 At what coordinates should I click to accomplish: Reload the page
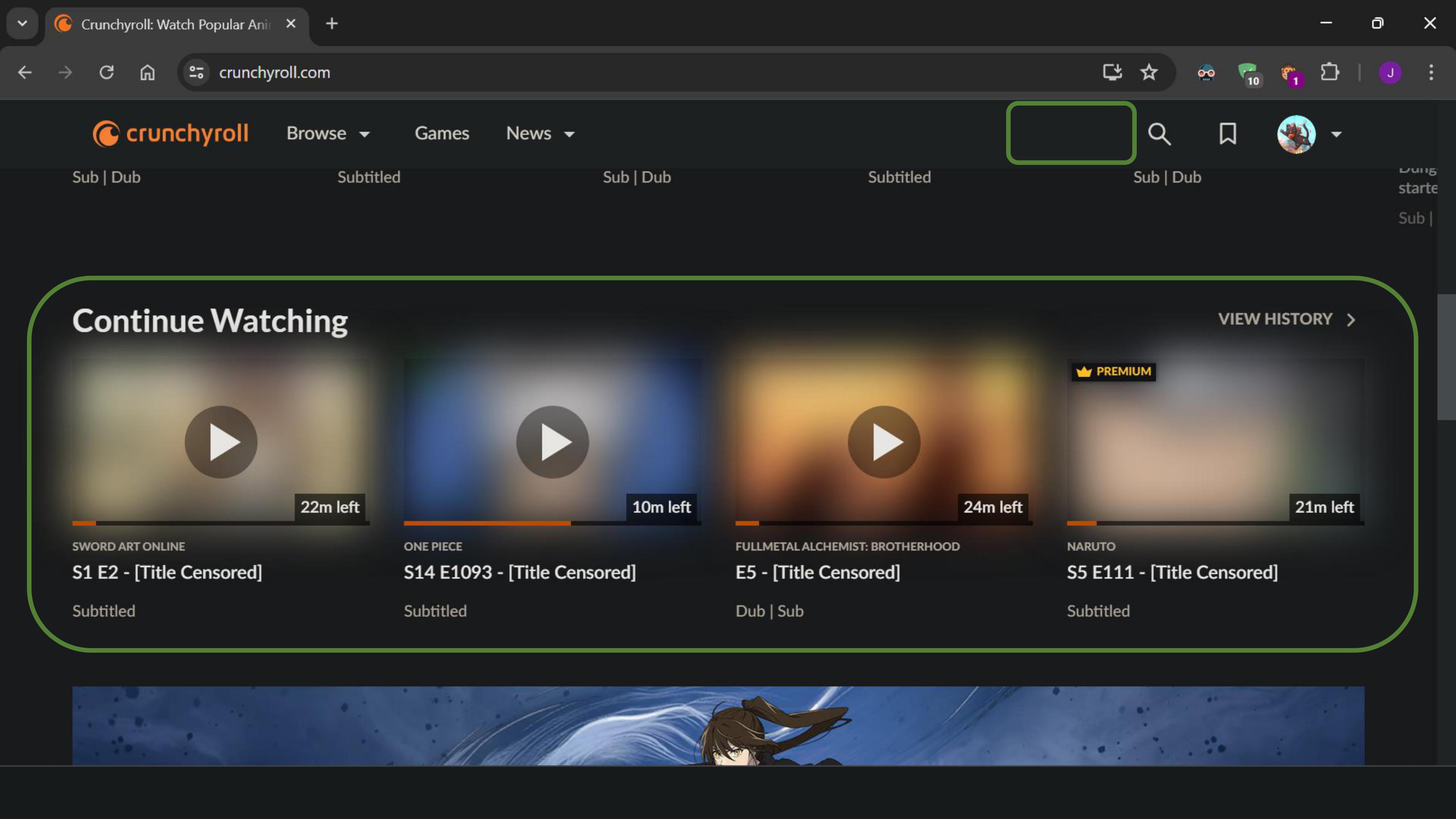tap(106, 72)
